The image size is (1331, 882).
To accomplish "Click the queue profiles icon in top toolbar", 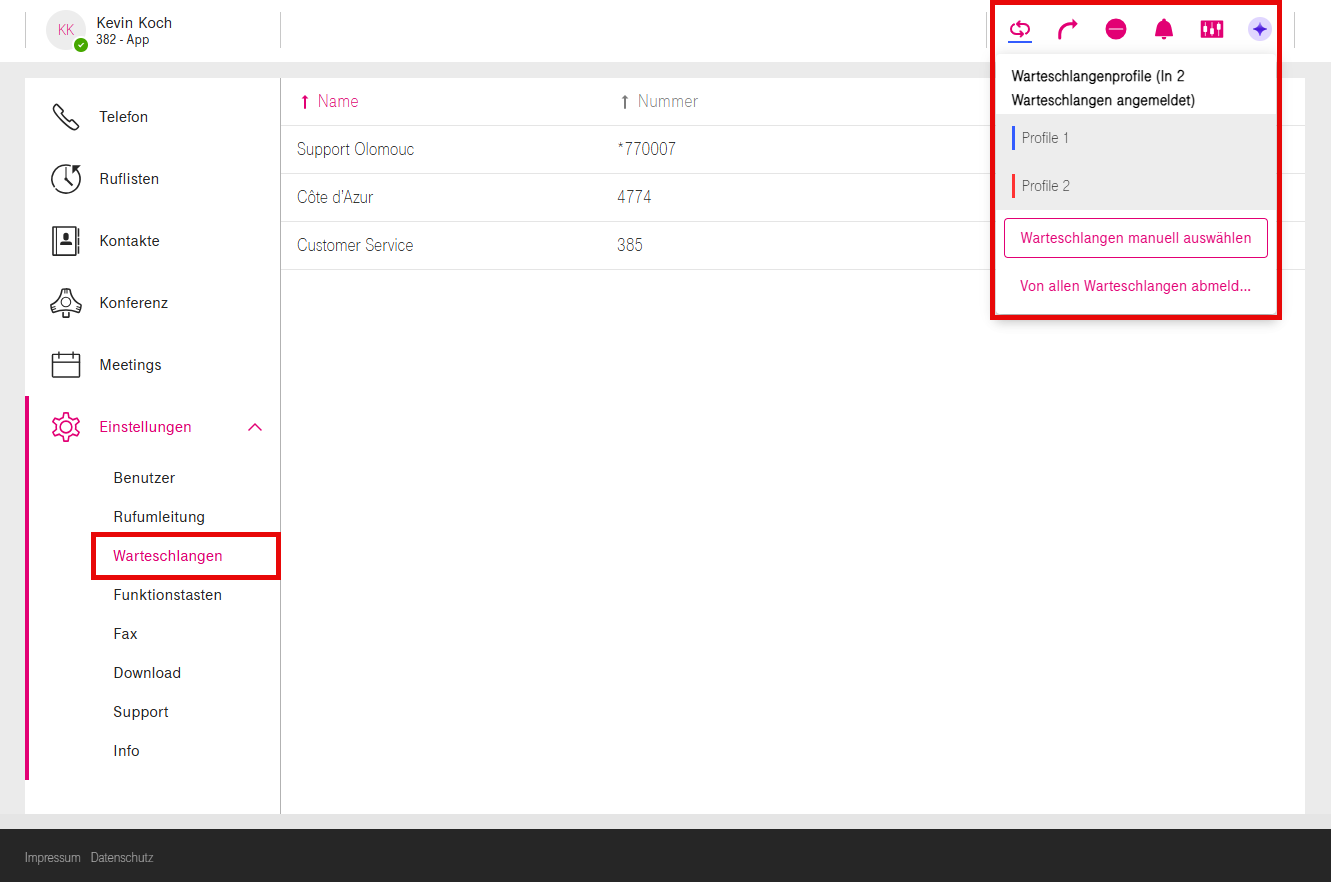I will (1020, 30).
